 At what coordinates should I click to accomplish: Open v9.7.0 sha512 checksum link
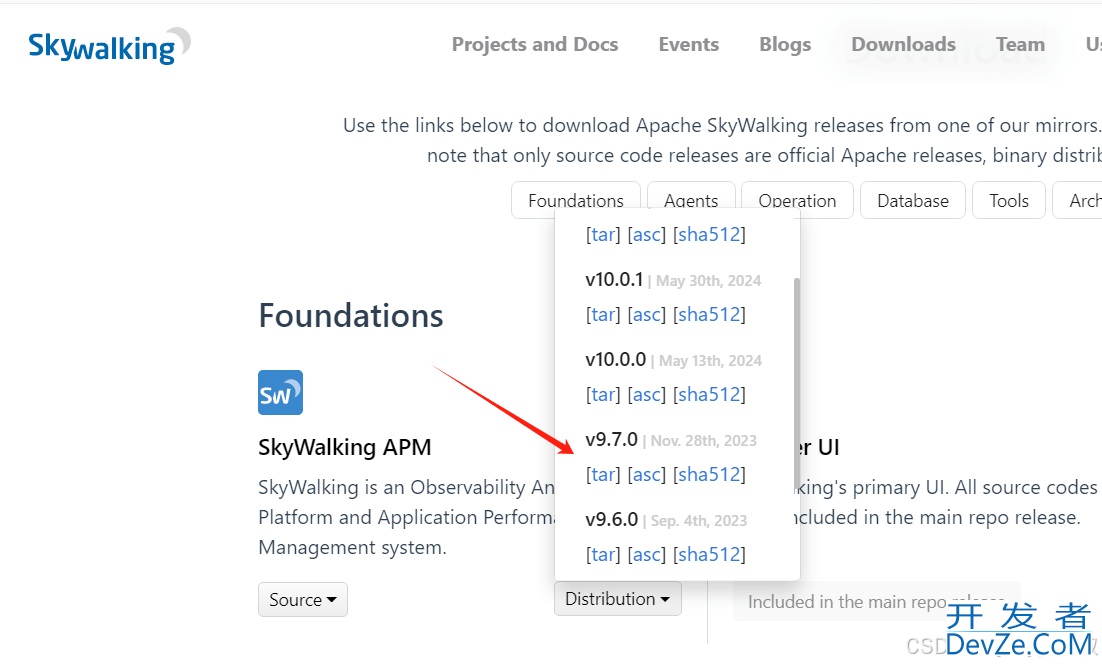click(x=709, y=474)
